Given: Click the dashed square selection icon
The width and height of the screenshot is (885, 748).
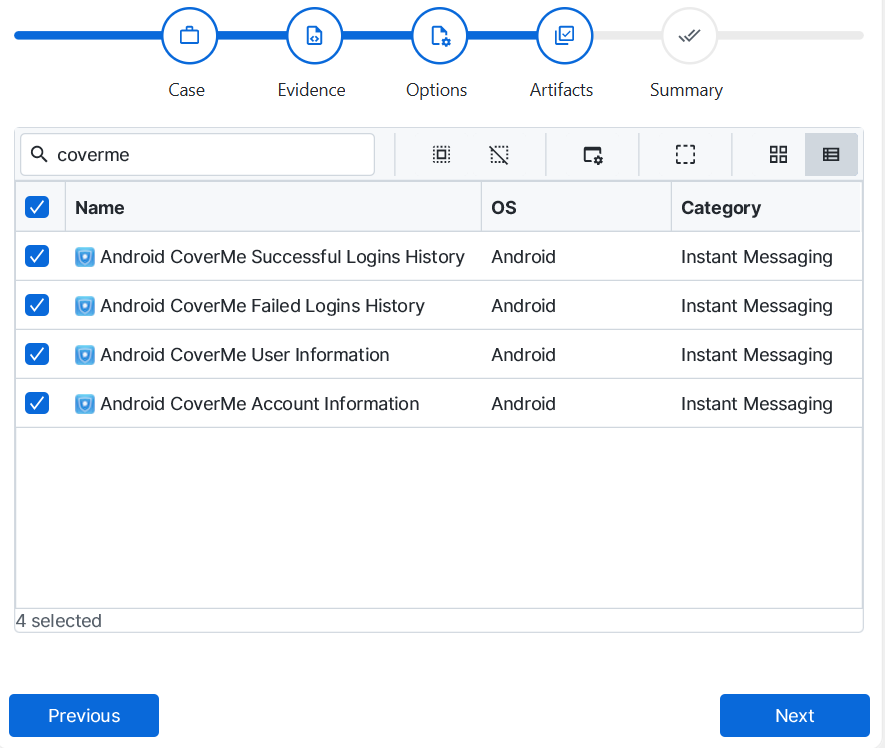Looking at the screenshot, I should (685, 155).
